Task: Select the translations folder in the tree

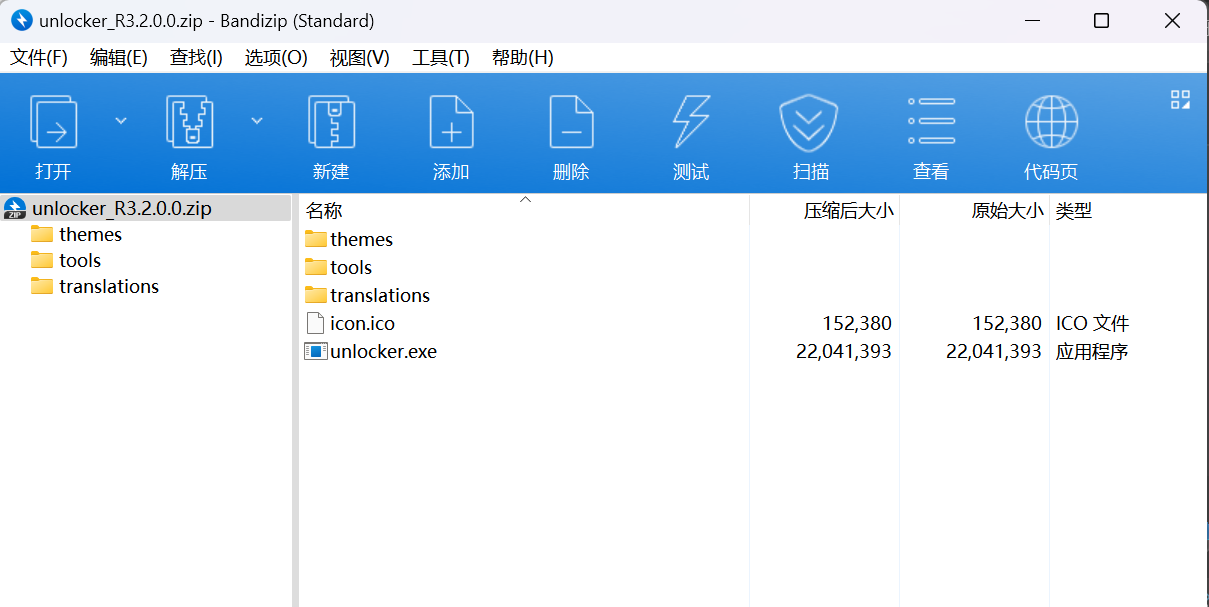Action: [x=108, y=287]
